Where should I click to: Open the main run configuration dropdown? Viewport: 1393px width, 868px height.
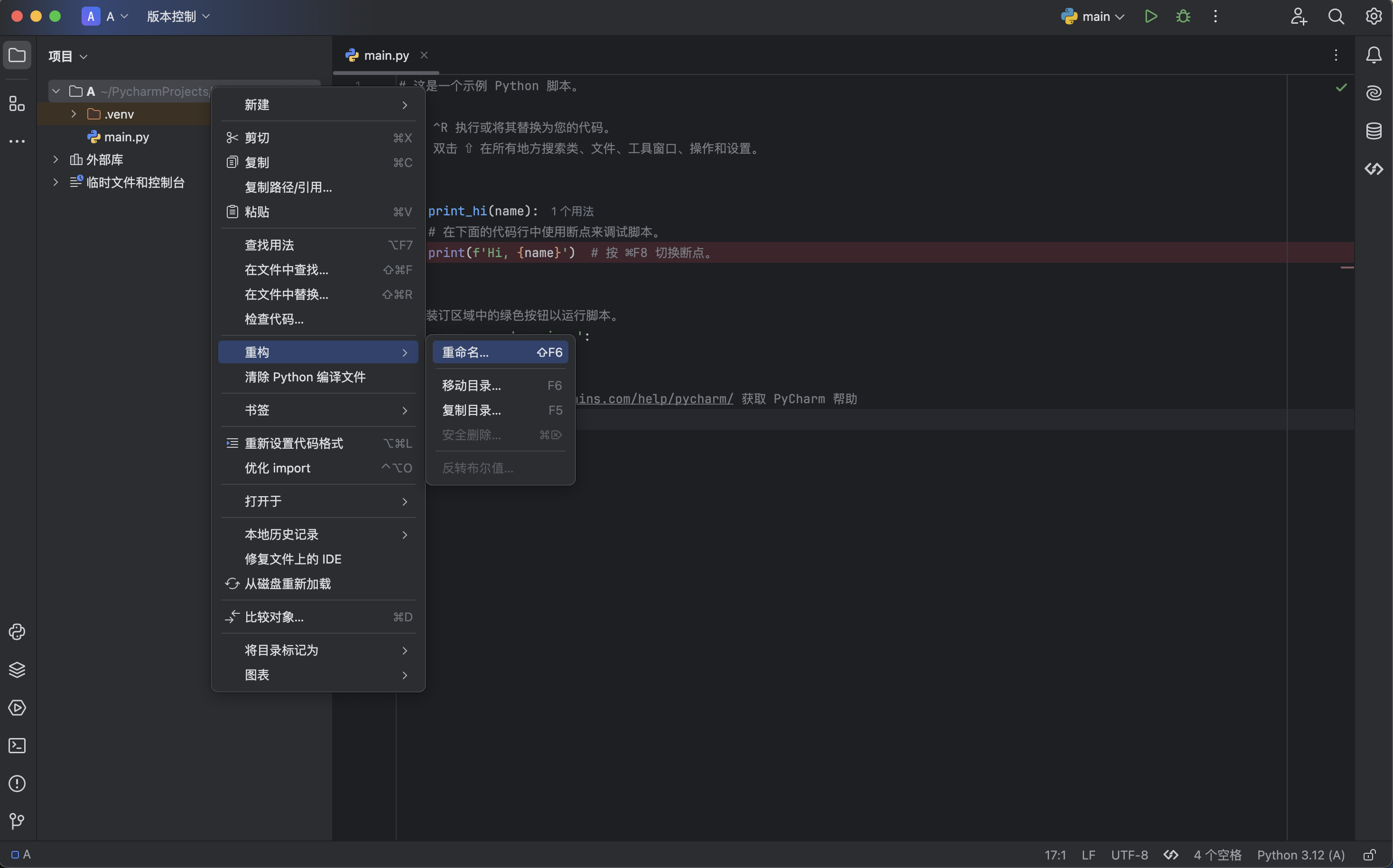pyautogui.click(x=1093, y=16)
